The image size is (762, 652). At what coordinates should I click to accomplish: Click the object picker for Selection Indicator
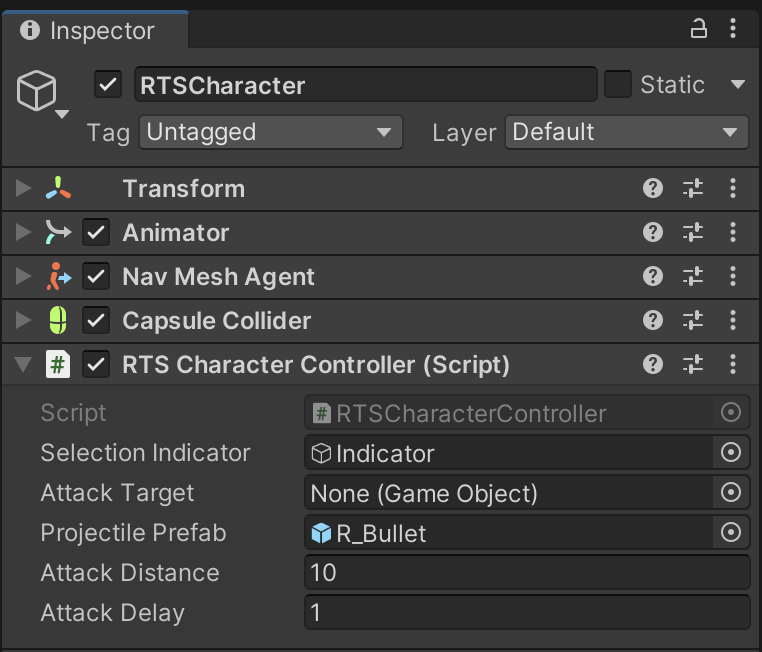(731, 453)
